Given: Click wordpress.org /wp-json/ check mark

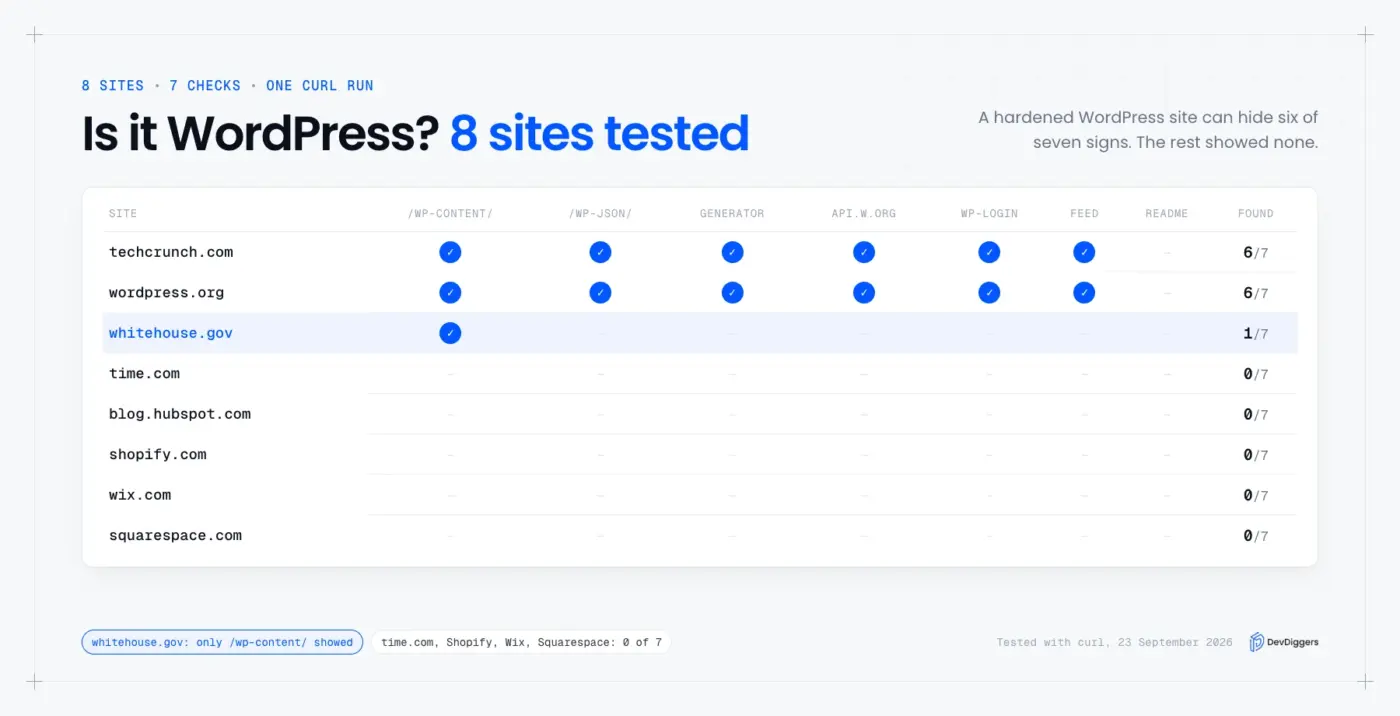Looking at the screenshot, I should [600, 293].
